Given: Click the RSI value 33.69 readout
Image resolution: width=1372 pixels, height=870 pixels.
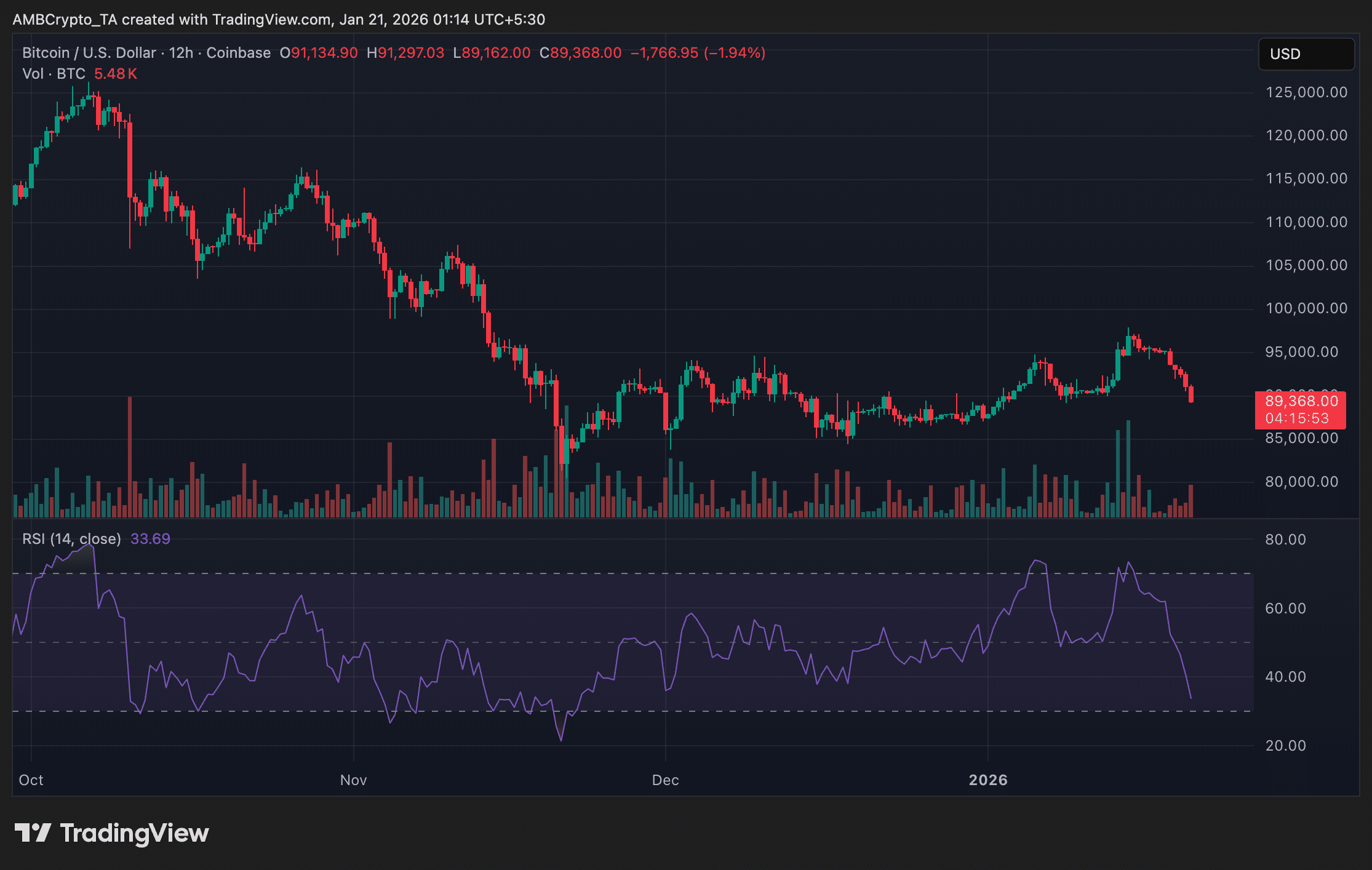Looking at the screenshot, I should pyautogui.click(x=150, y=539).
